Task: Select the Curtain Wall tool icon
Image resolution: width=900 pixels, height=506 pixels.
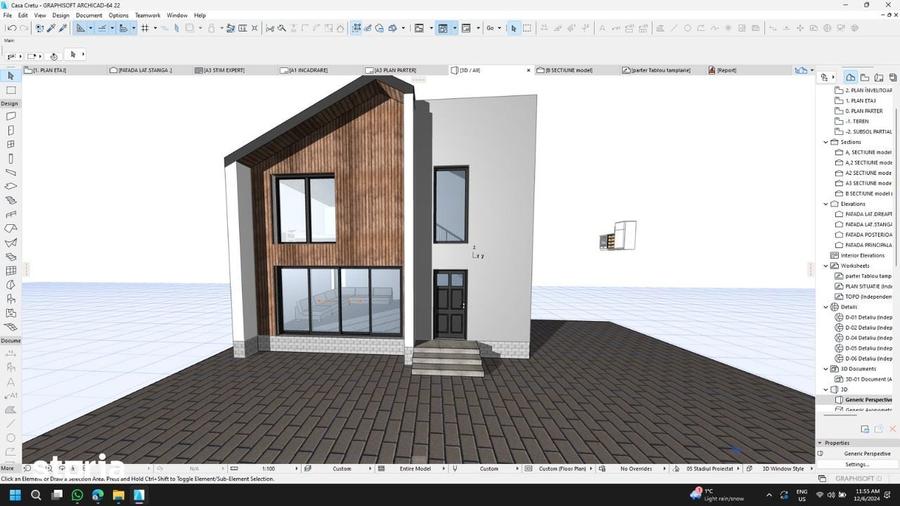Action: [10, 271]
